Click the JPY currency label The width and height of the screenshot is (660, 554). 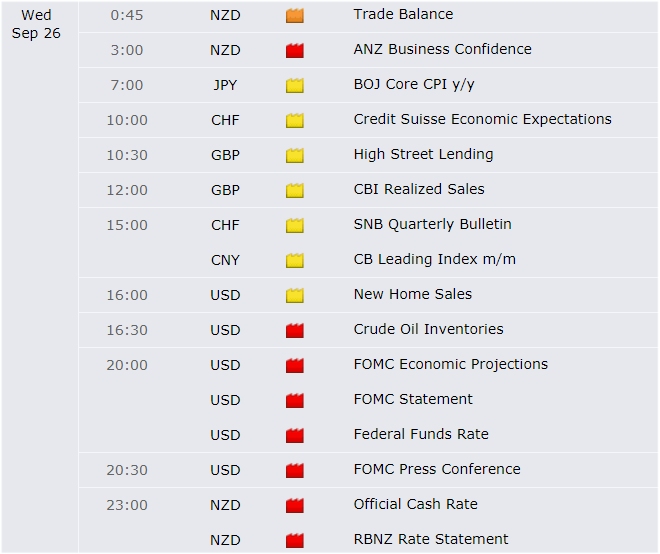tap(225, 84)
